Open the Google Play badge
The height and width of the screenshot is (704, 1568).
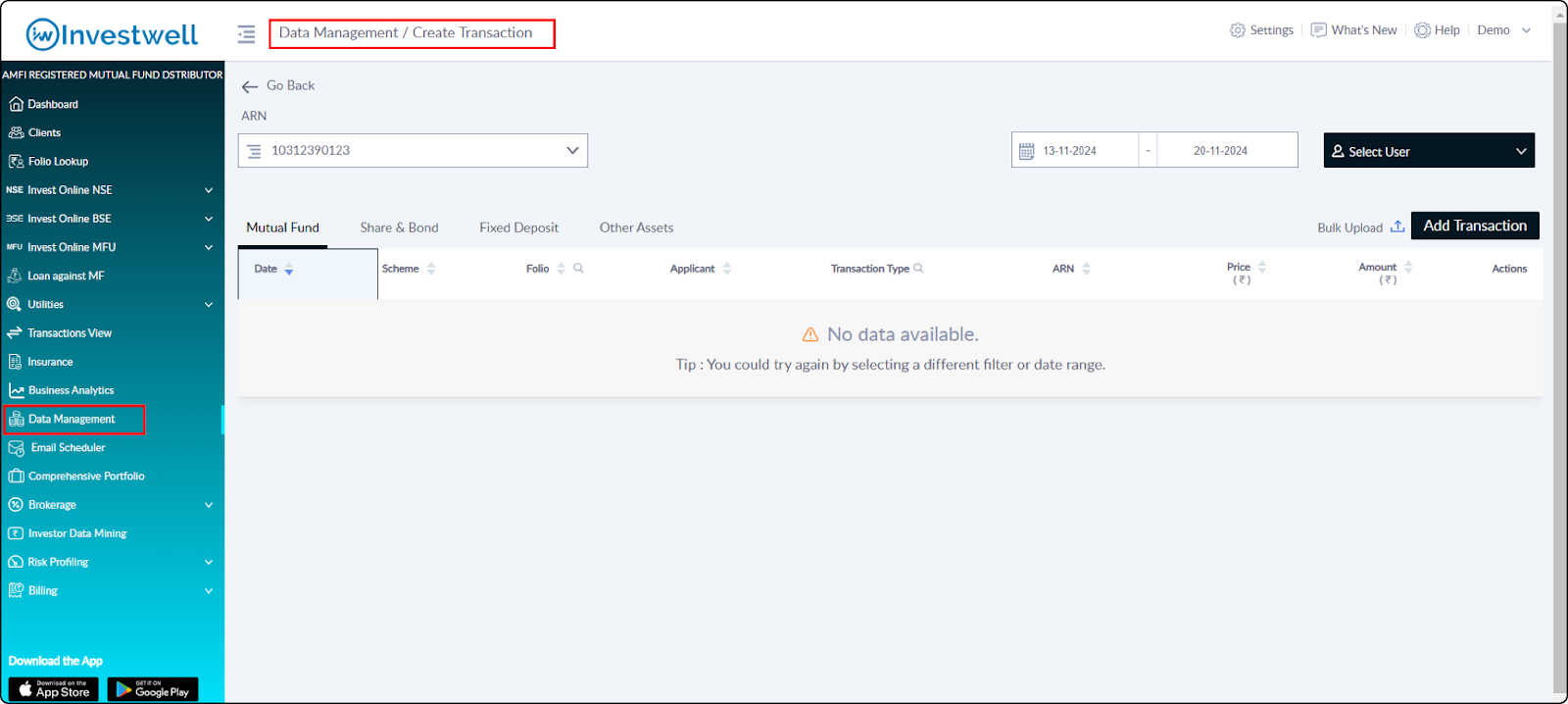tap(153, 689)
